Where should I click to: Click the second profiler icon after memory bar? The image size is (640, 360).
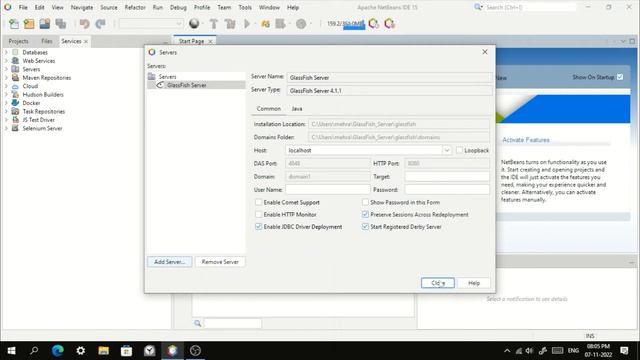point(389,24)
